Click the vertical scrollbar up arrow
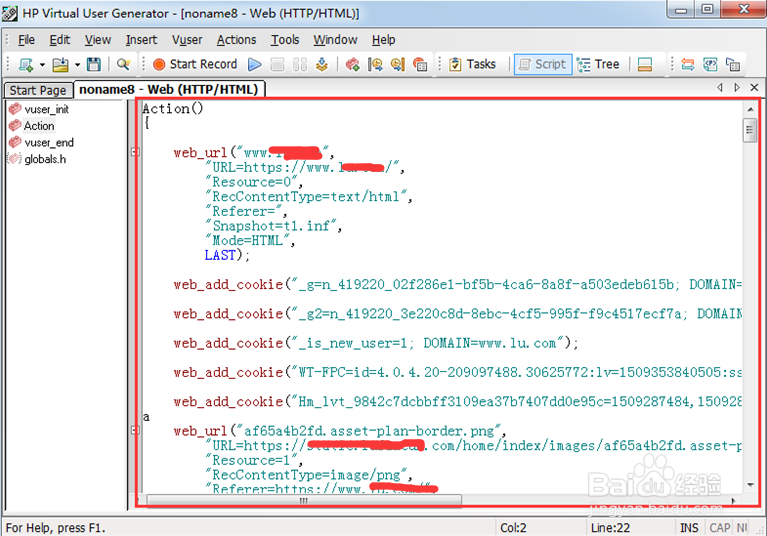767x536 pixels. (x=750, y=110)
